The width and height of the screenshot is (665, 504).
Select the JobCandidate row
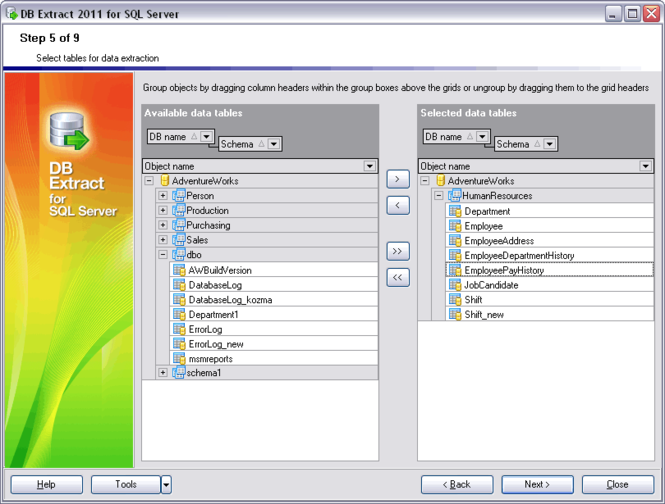coord(550,285)
